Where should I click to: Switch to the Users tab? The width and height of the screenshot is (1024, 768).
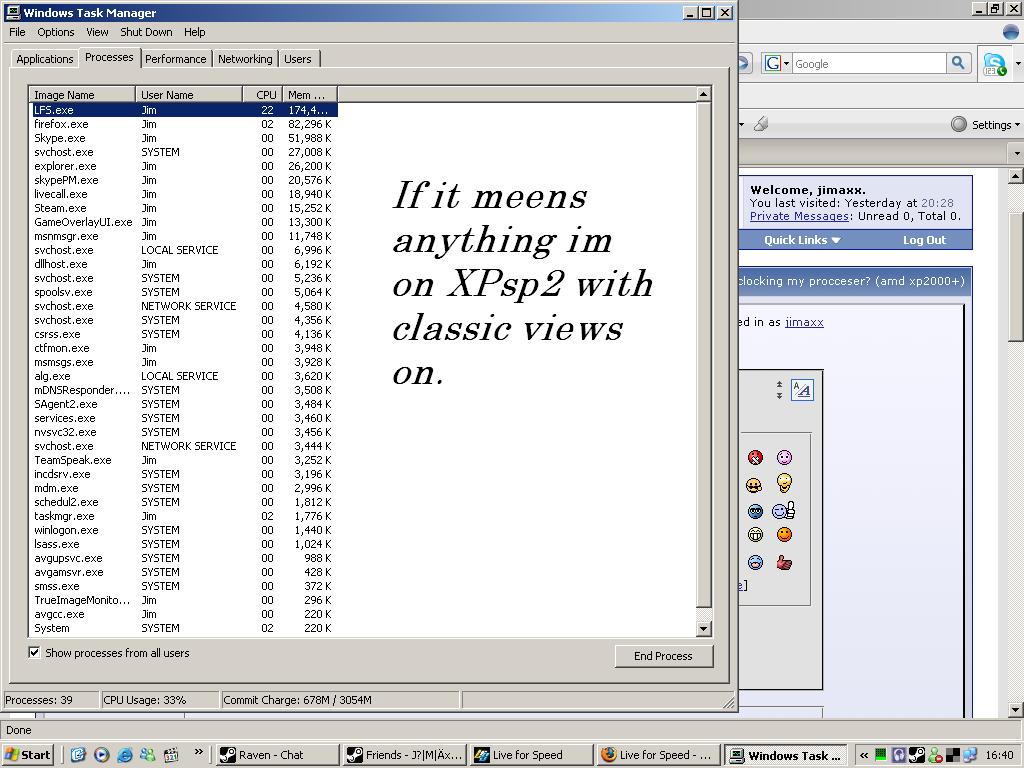[x=298, y=59]
